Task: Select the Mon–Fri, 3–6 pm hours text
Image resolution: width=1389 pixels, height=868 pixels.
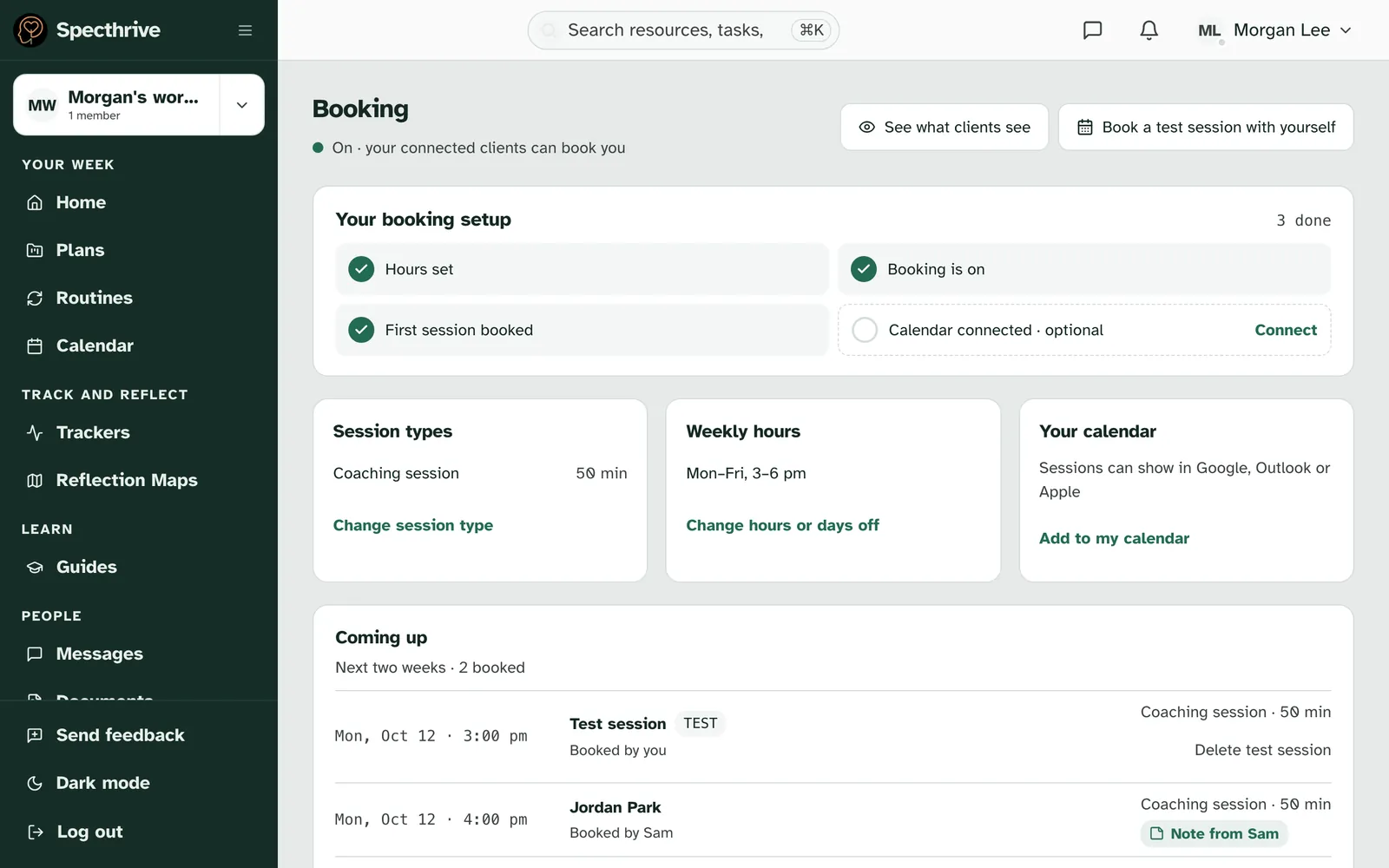Action: click(746, 474)
